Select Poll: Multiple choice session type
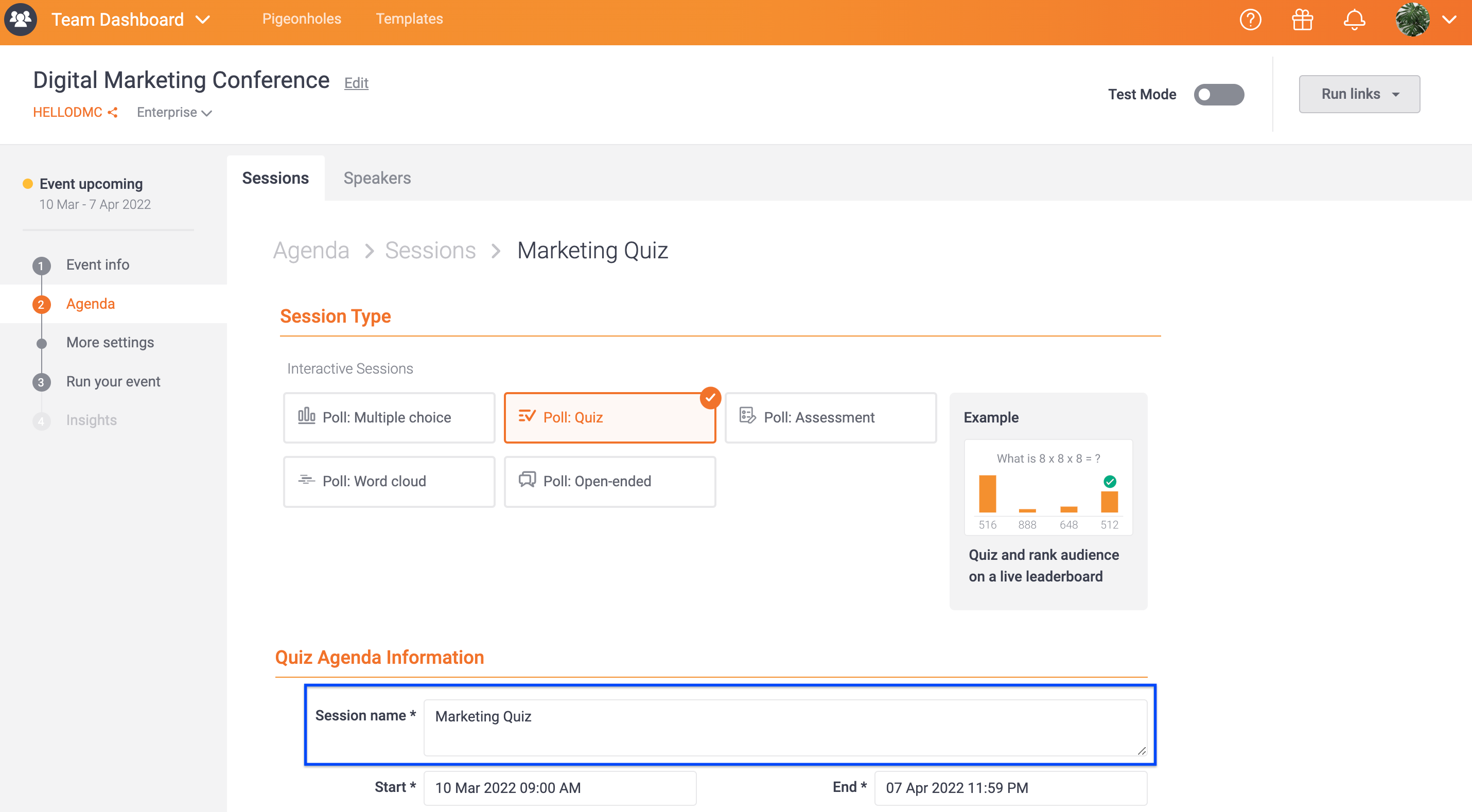The image size is (1472, 812). tap(389, 418)
